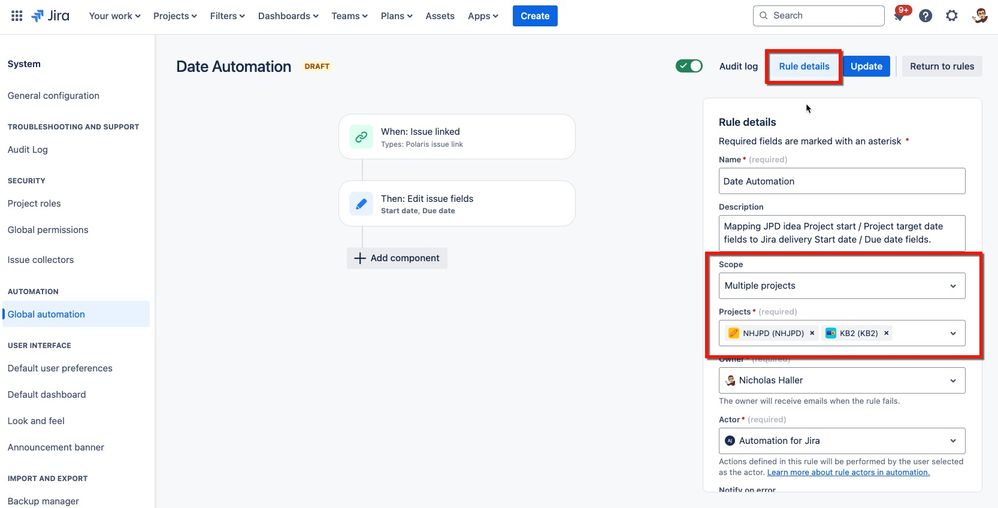
Task: Go to Assets in top navigation
Action: (x=440, y=16)
